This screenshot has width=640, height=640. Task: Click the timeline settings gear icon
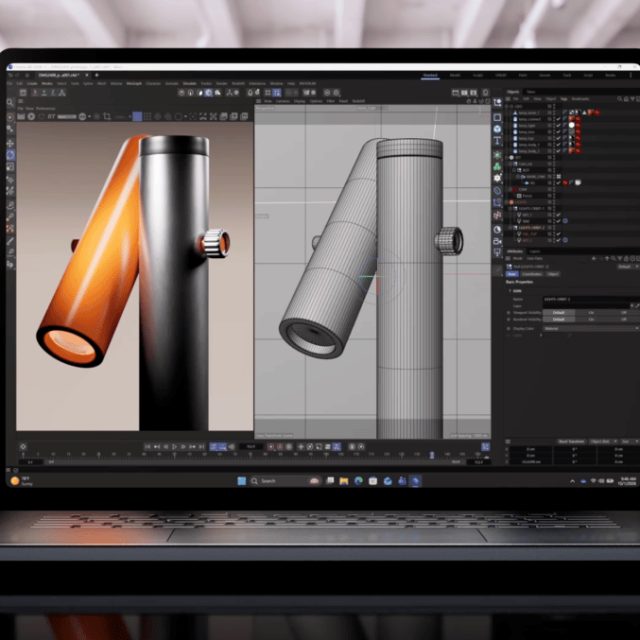point(23,447)
